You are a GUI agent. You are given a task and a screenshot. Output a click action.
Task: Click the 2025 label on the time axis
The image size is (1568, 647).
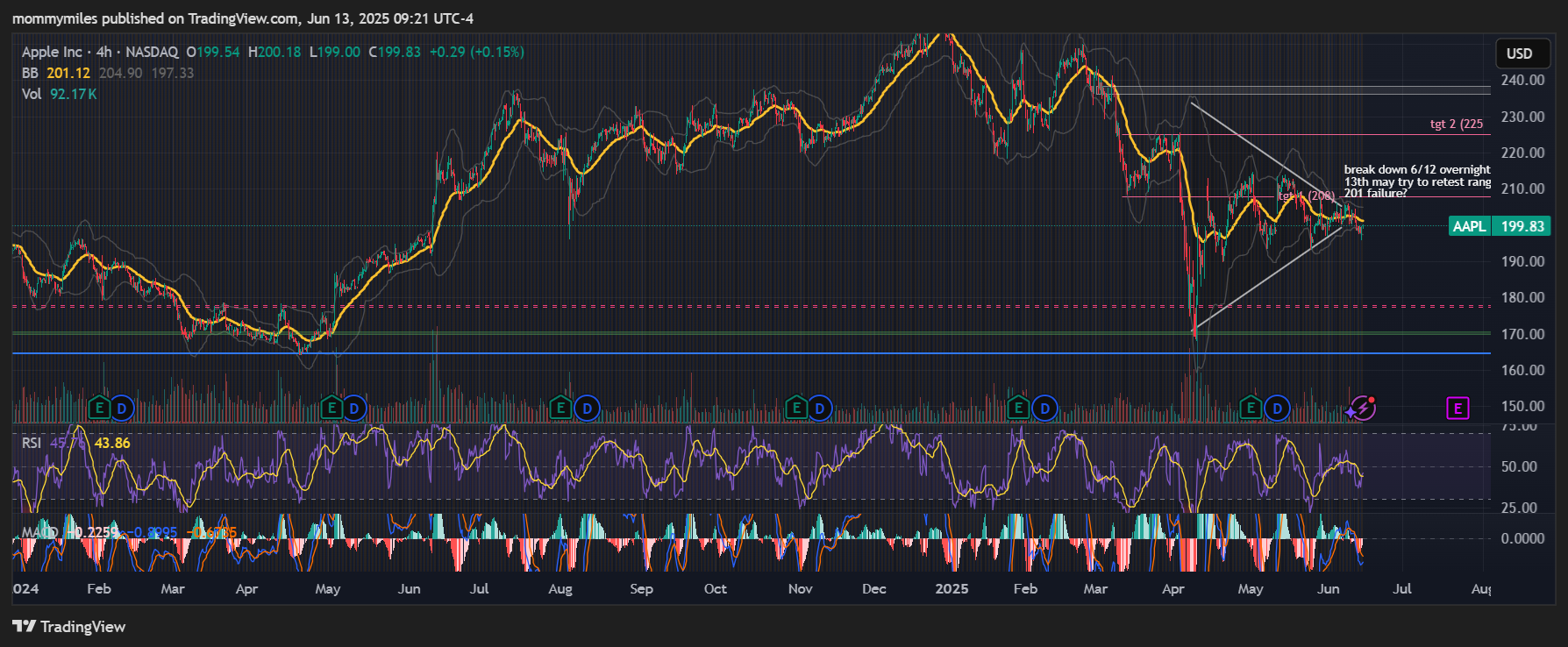point(951,588)
